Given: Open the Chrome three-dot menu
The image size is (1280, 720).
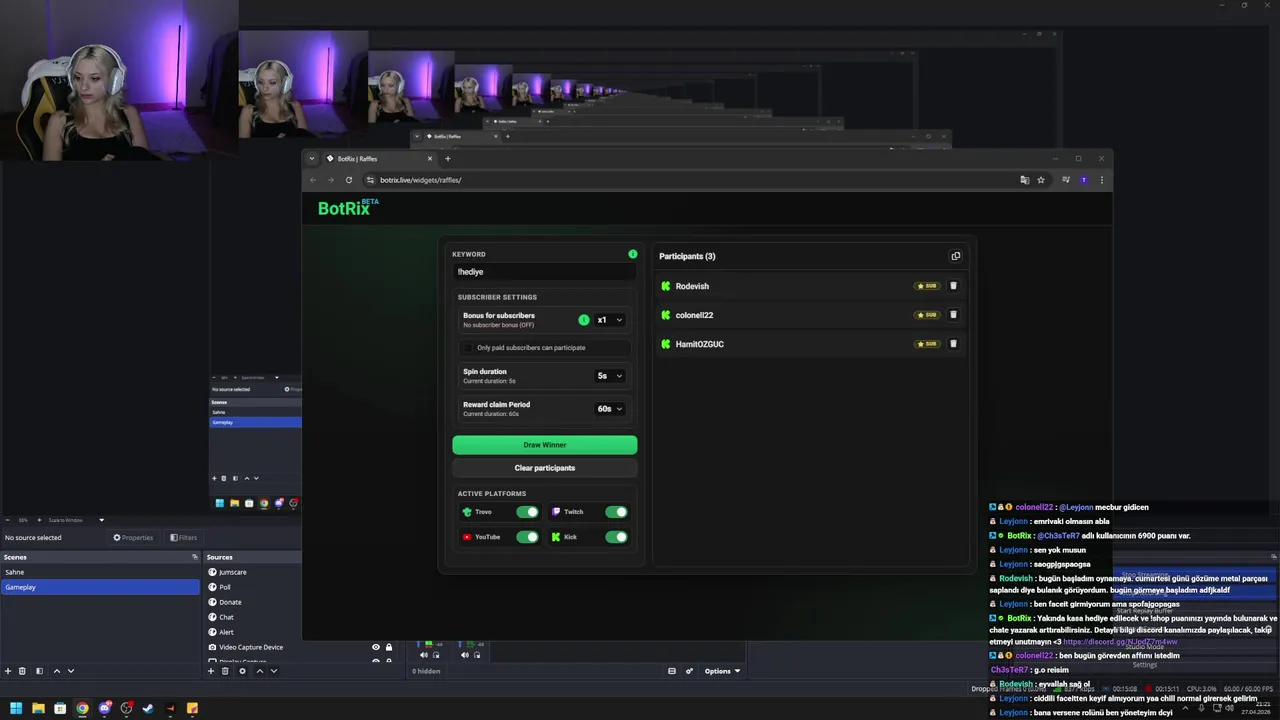Looking at the screenshot, I should (x=1101, y=180).
